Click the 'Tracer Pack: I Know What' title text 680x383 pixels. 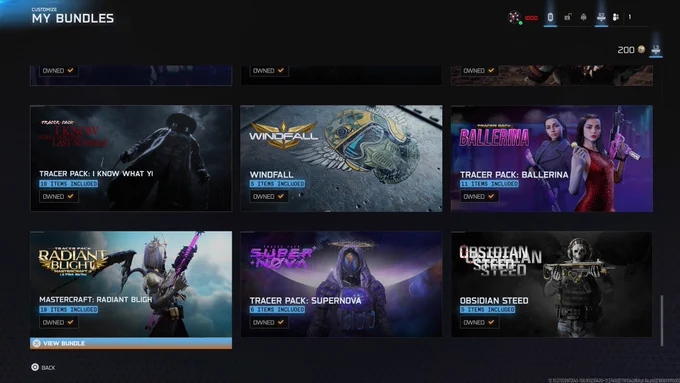(x=96, y=174)
